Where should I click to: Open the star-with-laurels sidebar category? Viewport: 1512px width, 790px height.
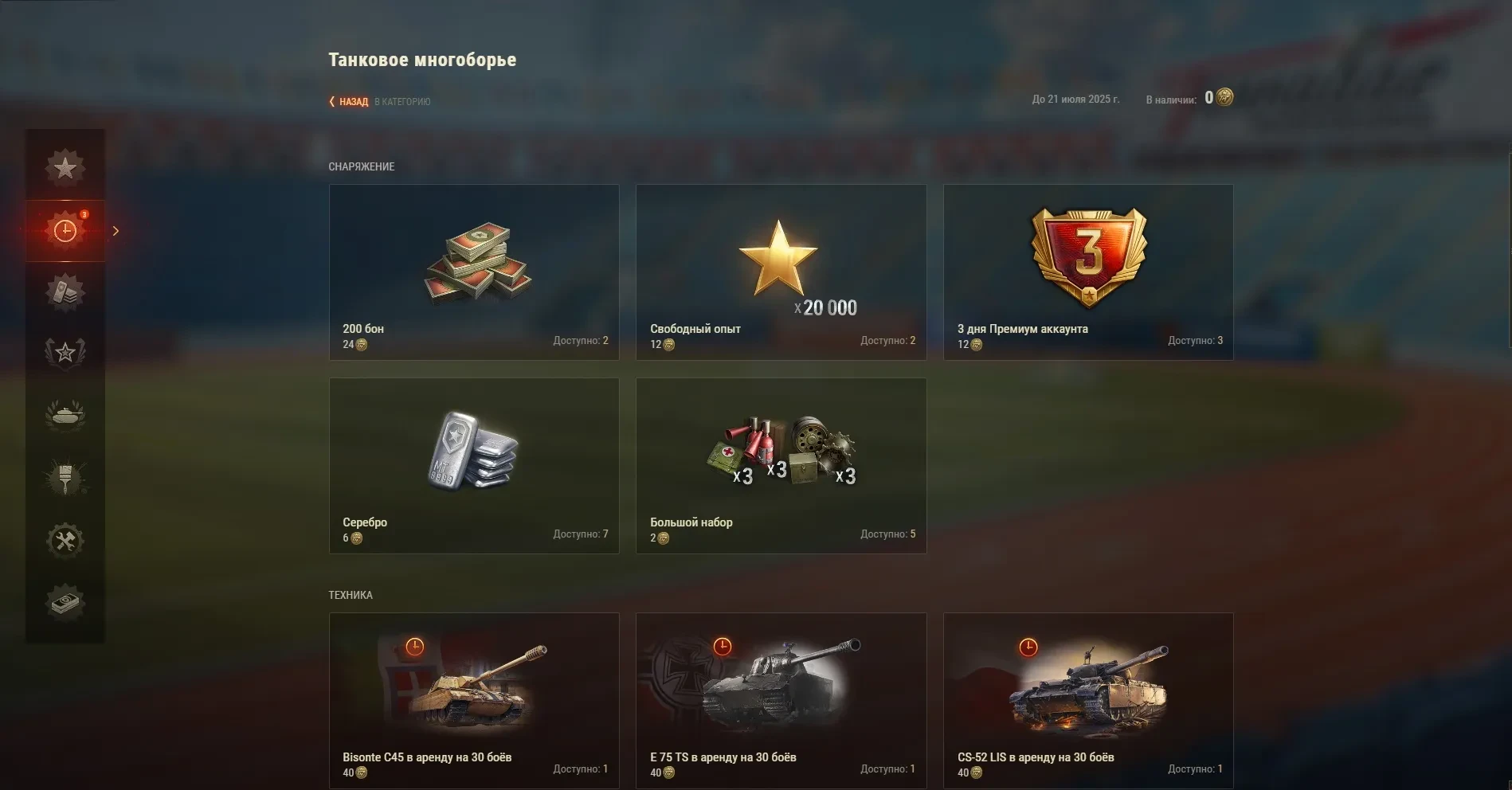tap(65, 353)
